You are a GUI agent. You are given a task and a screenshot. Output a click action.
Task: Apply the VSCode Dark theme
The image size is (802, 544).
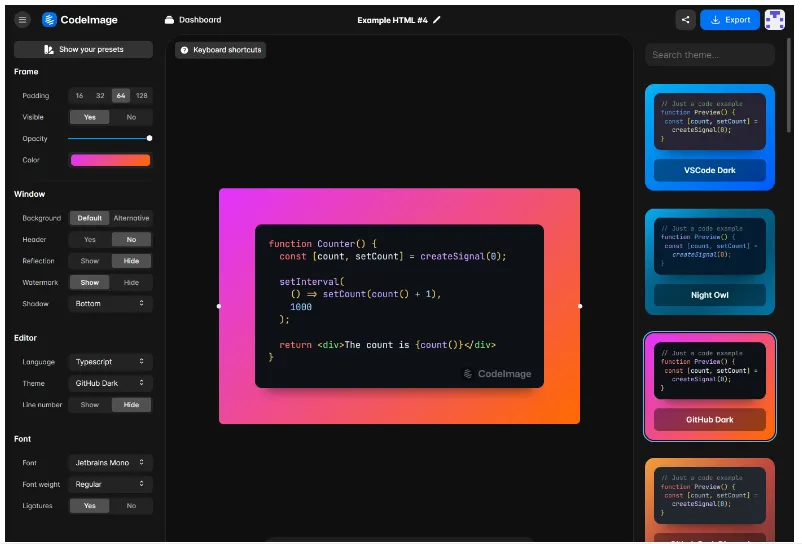pos(709,170)
